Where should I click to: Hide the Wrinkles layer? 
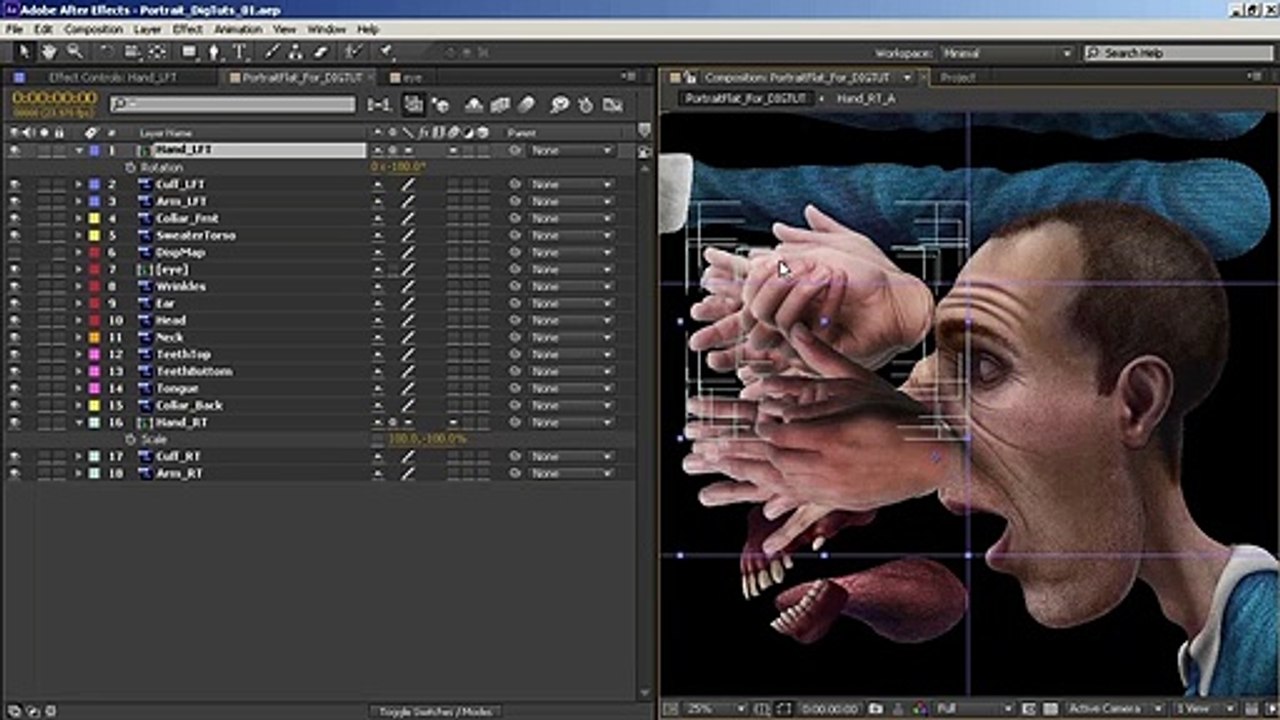(14, 286)
